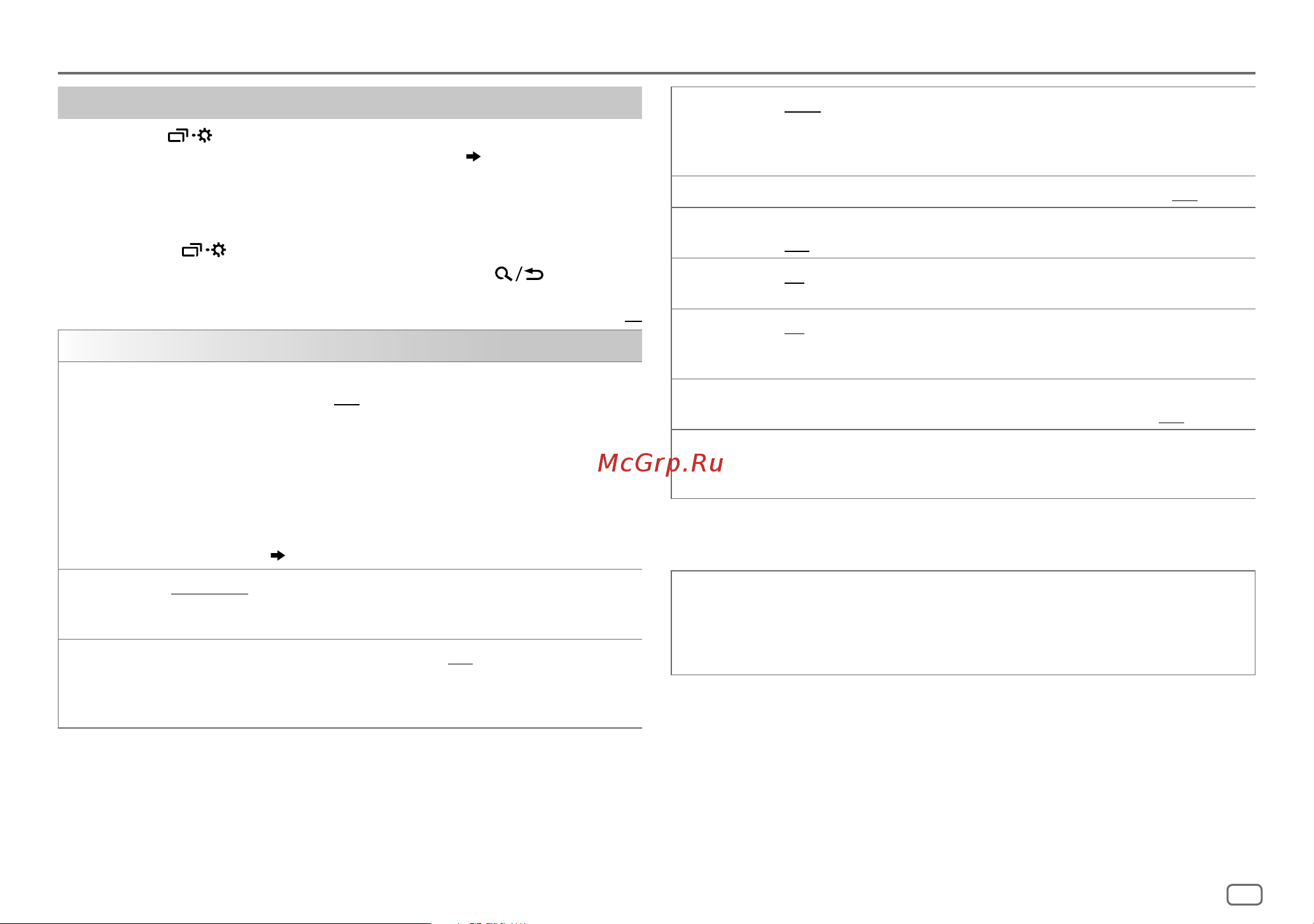Click inside the empty bordered note box
The width and height of the screenshot is (1314, 924).
pyautogui.click(x=963, y=622)
